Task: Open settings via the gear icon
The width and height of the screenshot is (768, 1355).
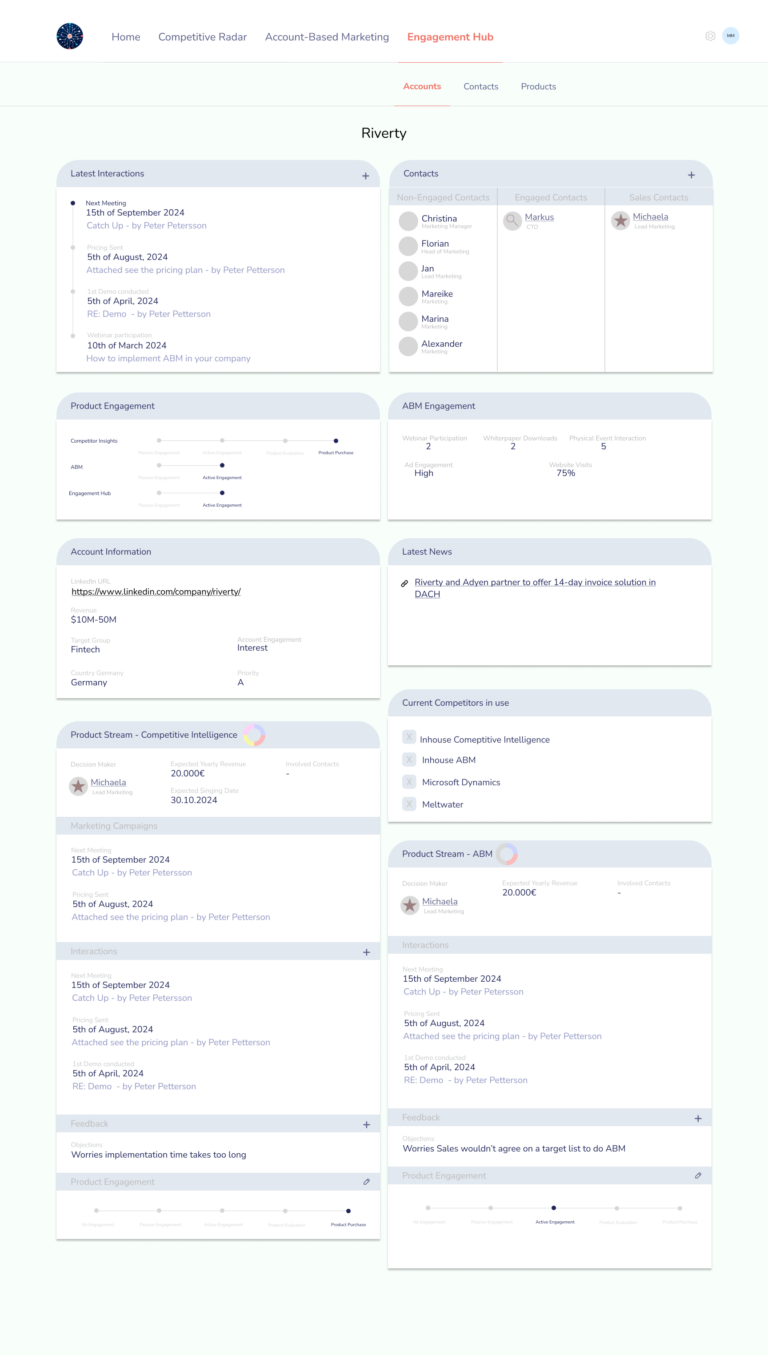Action: pyautogui.click(x=710, y=36)
